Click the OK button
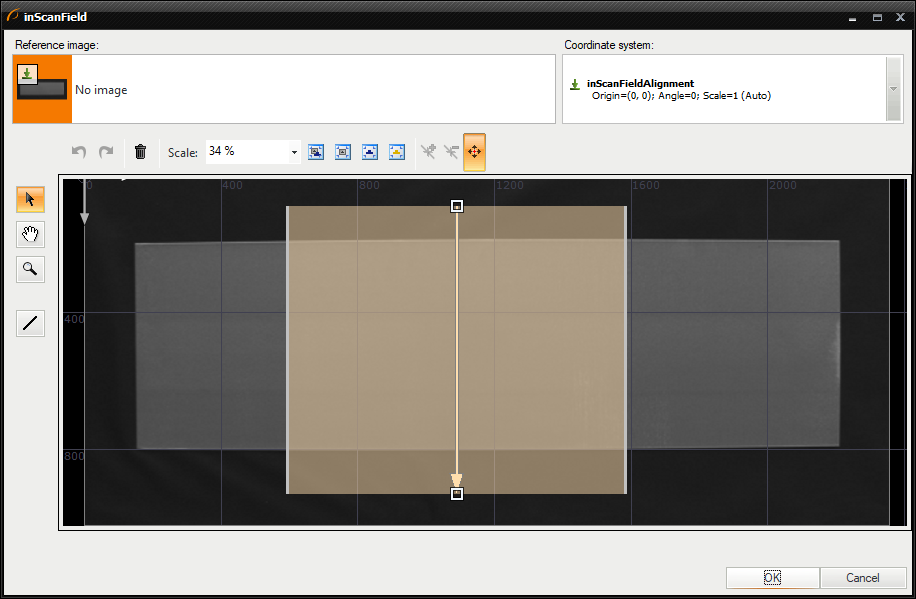The image size is (916, 599). 772,578
